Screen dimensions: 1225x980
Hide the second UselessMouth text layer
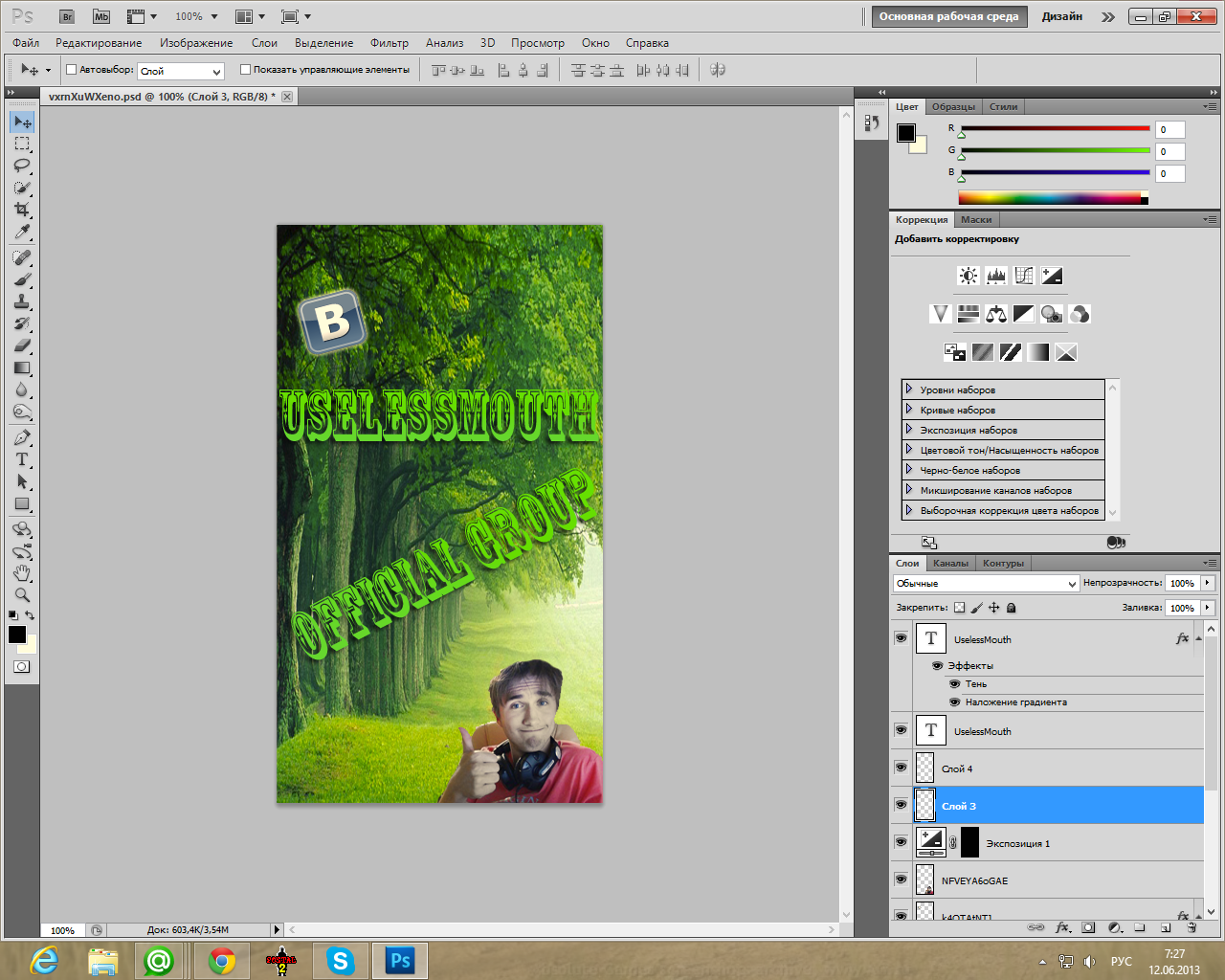coord(901,730)
